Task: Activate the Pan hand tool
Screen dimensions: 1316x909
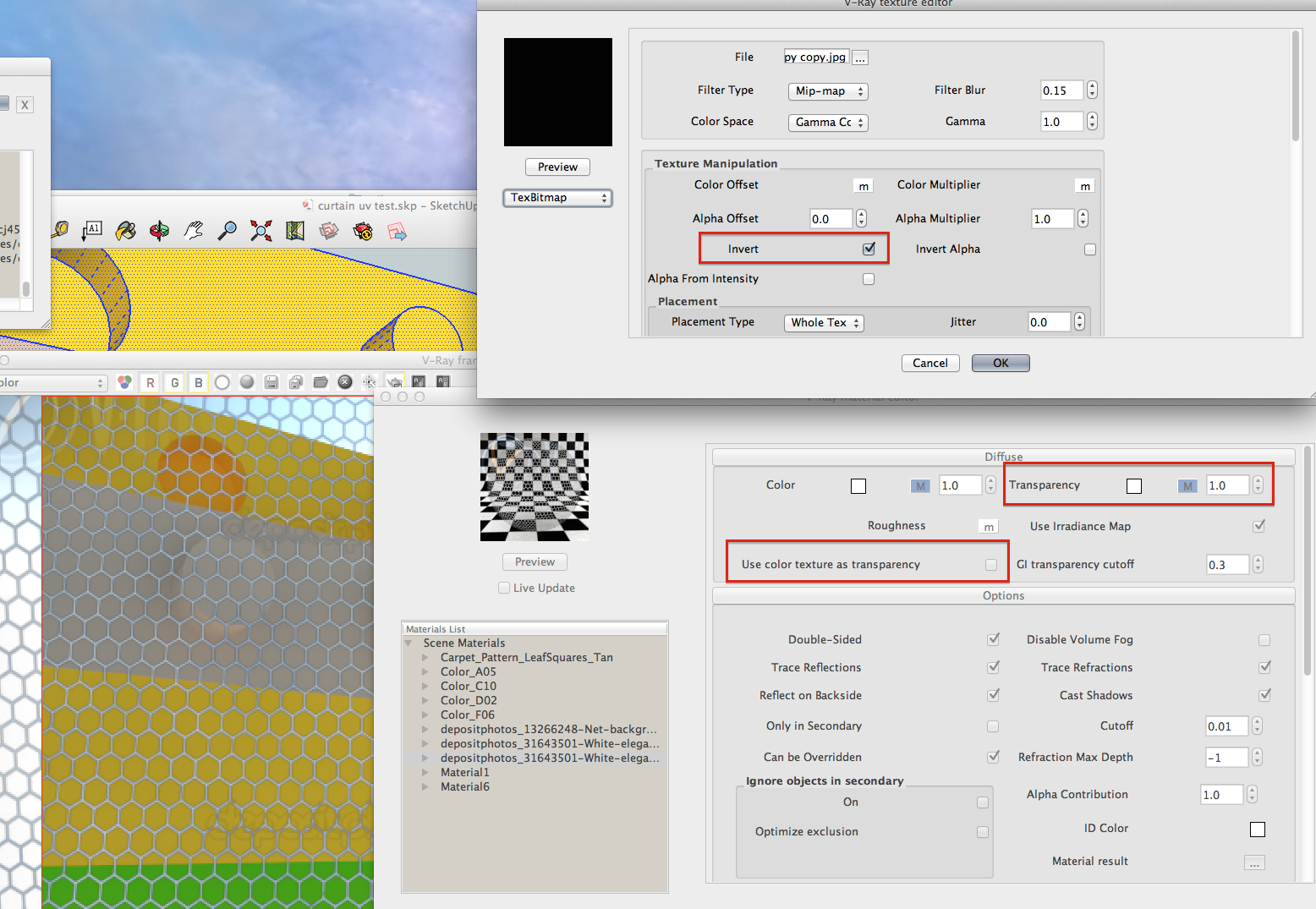Action: [x=194, y=230]
